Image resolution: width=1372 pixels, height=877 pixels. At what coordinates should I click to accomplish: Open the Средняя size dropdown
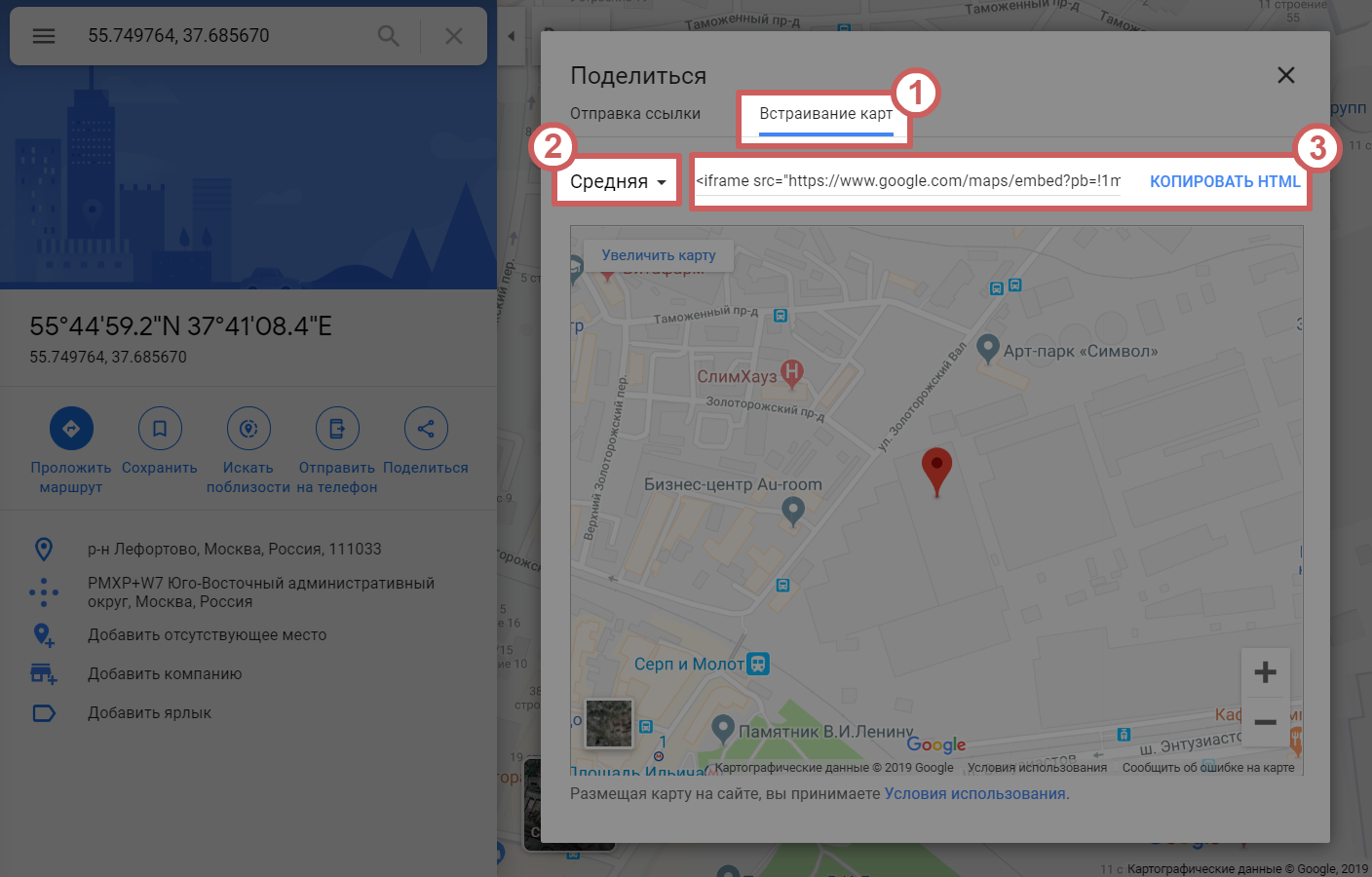tap(618, 181)
